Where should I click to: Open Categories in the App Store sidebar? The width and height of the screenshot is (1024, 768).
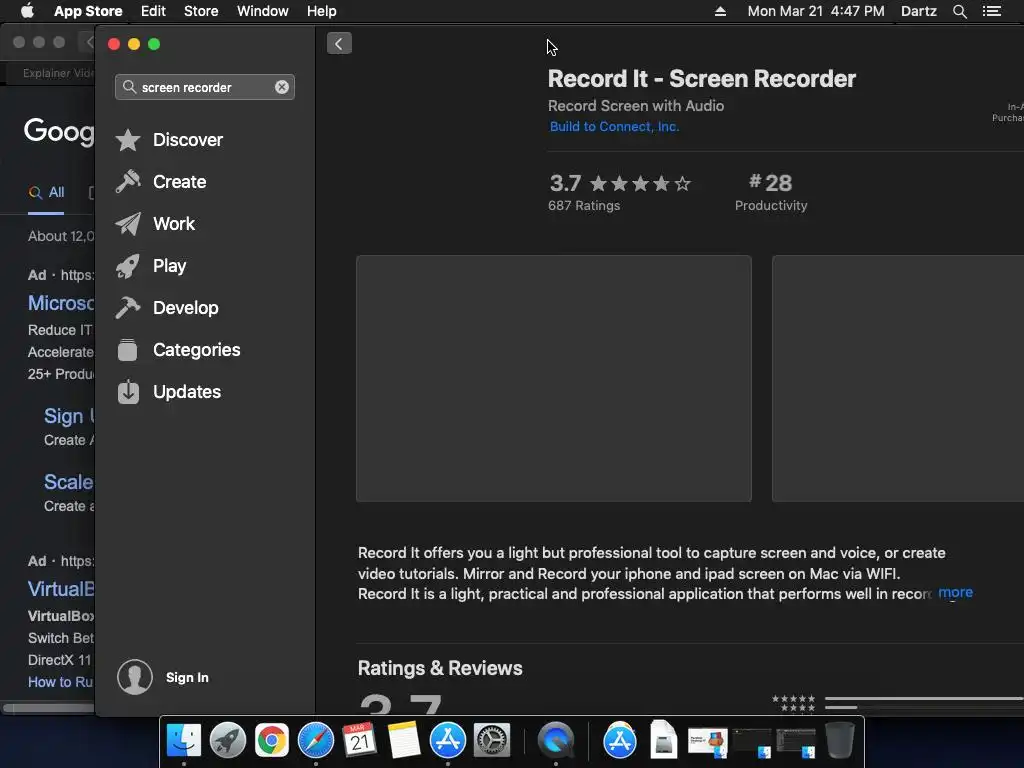pos(178,350)
